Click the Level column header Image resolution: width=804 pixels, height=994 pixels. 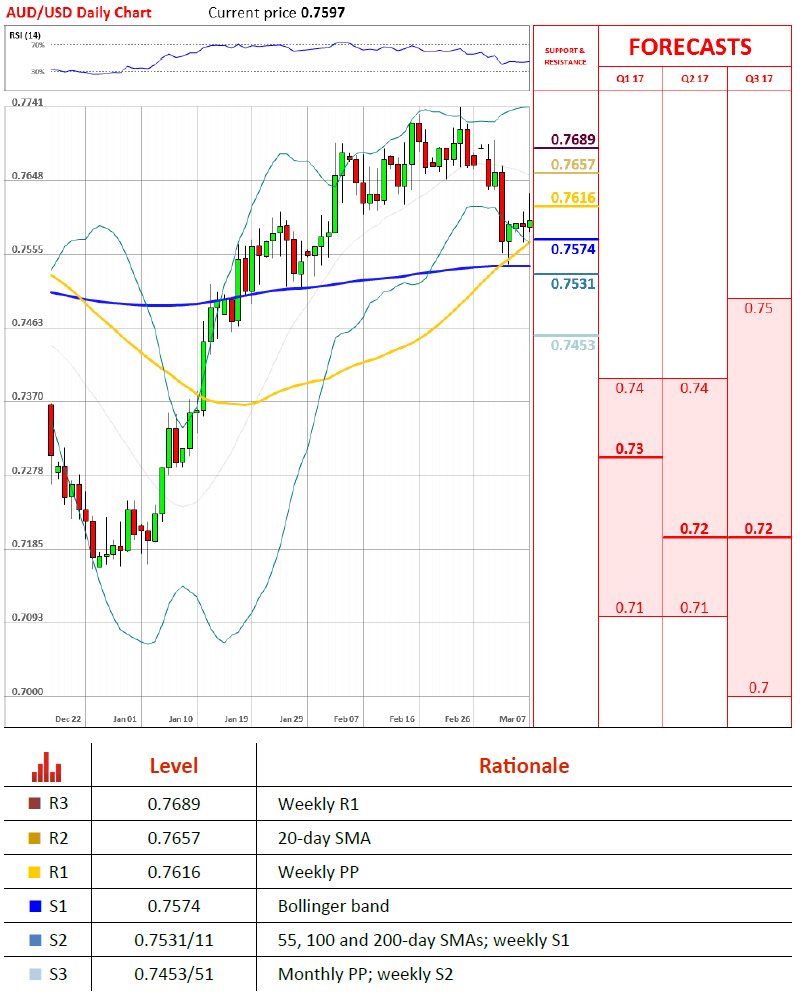tap(174, 766)
